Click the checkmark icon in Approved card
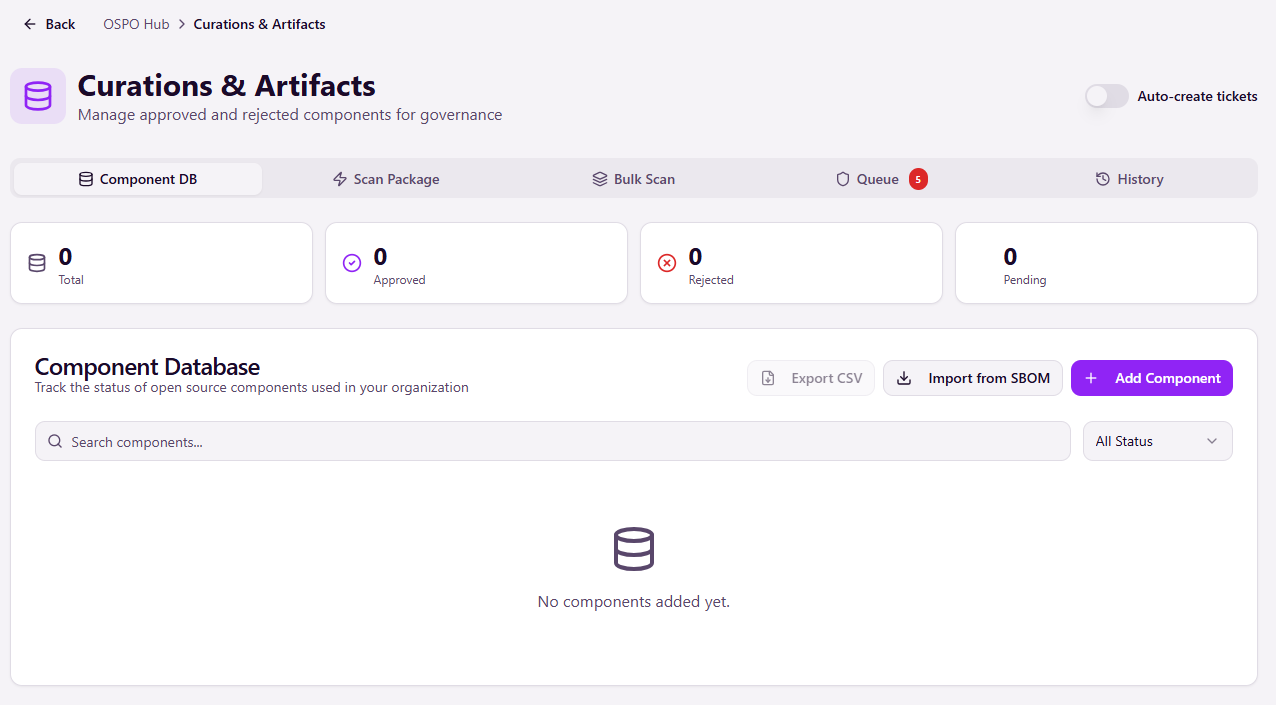The height and width of the screenshot is (705, 1276). click(x=352, y=263)
